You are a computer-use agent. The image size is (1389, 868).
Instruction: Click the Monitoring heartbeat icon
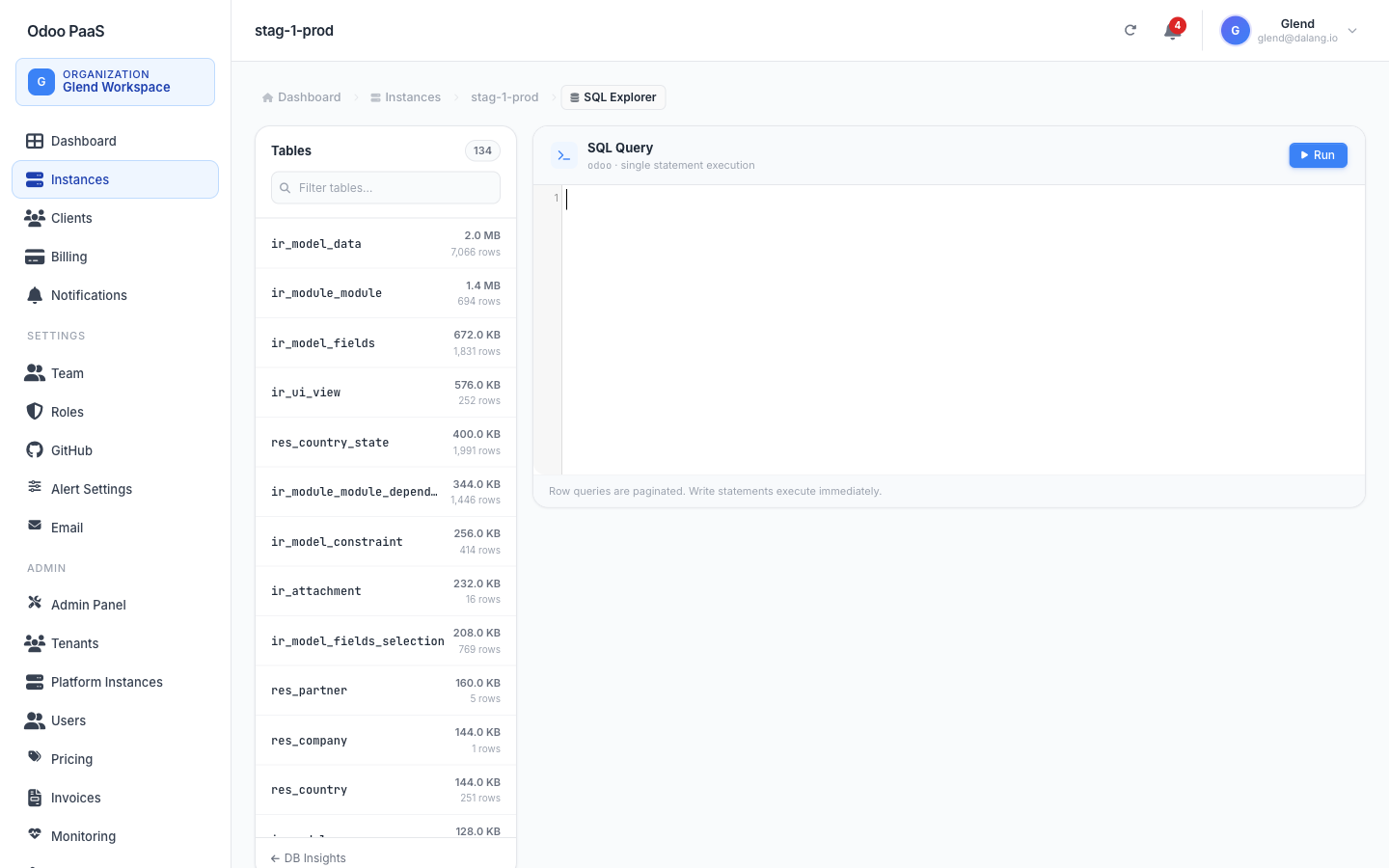pyautogui.click(x=35, y=834)
